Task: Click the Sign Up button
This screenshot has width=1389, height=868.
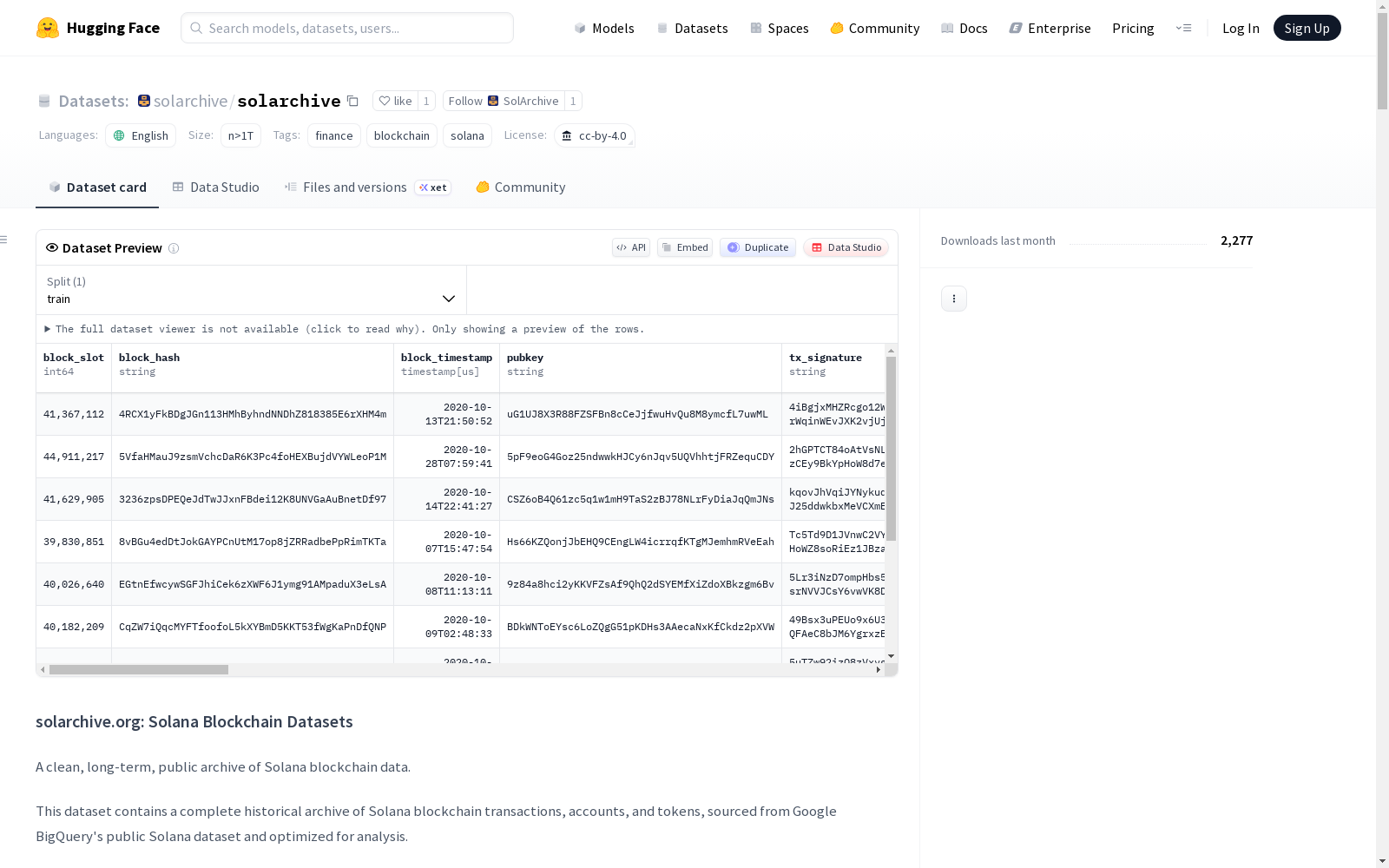Action: click(x=1307, y=28)
